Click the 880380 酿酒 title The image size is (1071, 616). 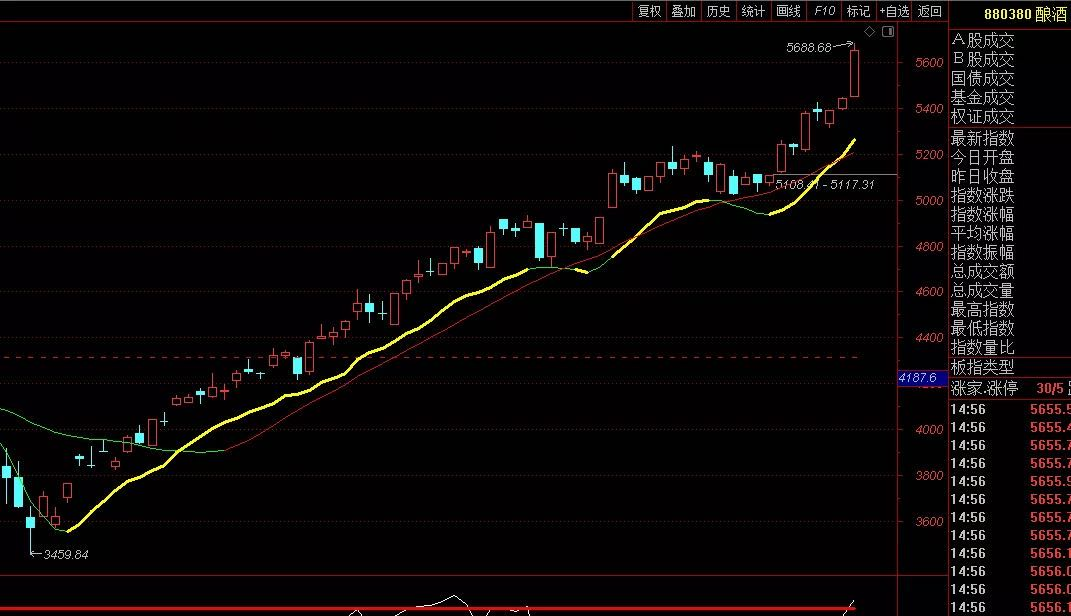pos(1025,14)
